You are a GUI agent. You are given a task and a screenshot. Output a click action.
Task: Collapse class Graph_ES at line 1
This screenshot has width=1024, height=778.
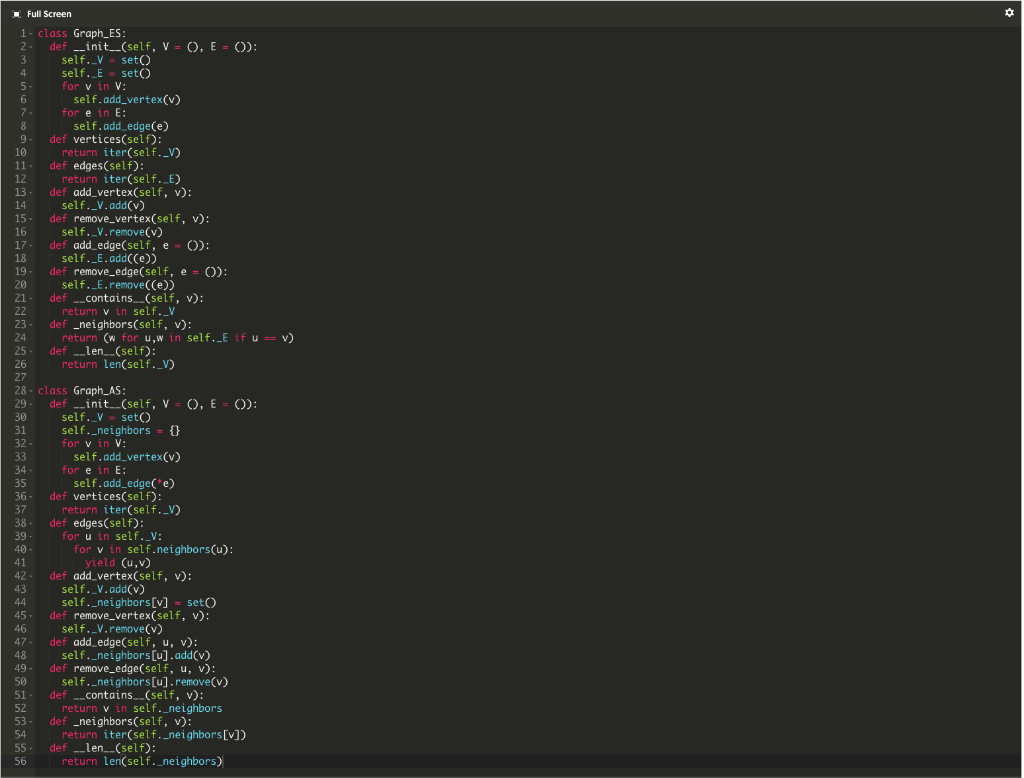[x=31, y=34]
